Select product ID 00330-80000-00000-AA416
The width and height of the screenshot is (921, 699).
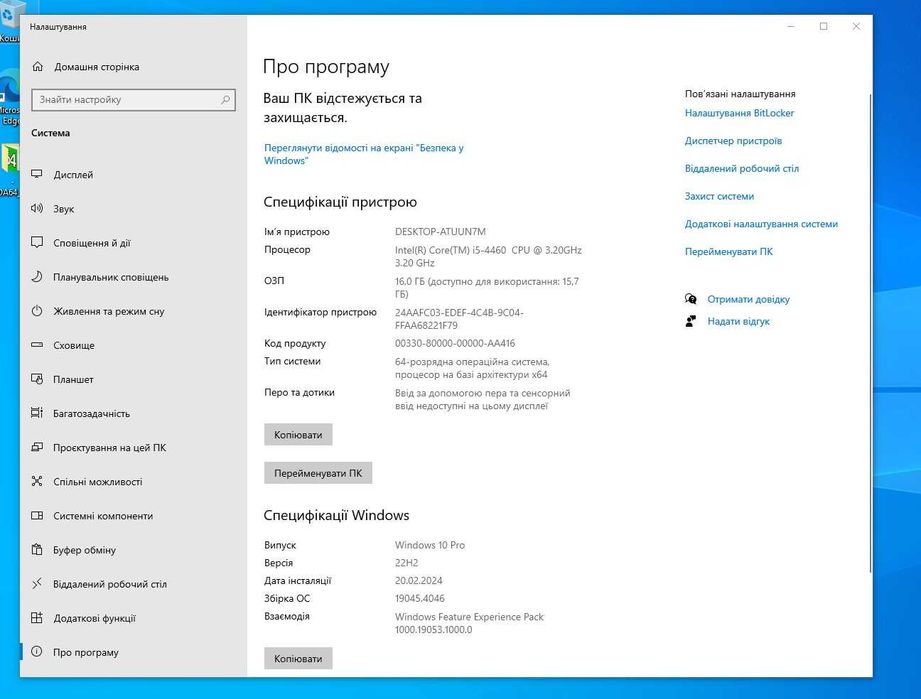coord(455,343)
